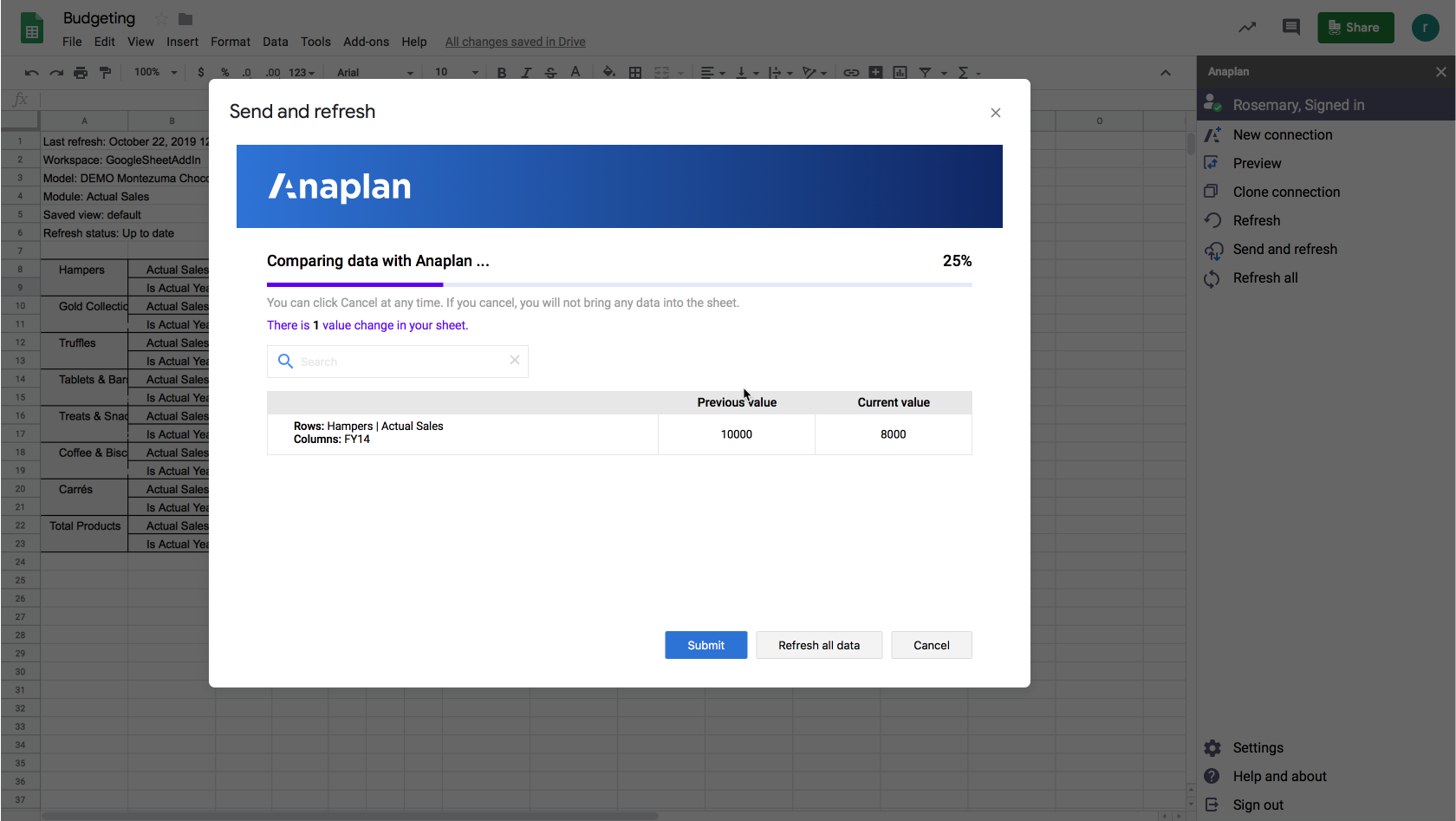Click the Preview icon in the sidebar
Viewport: 1456px width, 821px height.
point(1212,163)
